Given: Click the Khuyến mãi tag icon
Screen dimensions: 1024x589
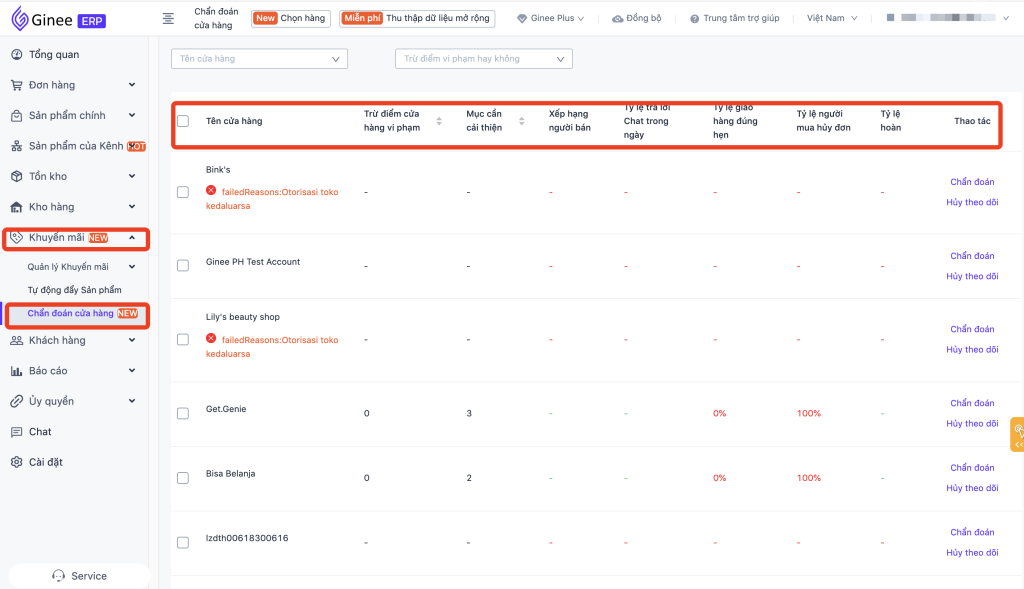Looking at the screenshot, I should pyautogui.click(x=16, y=238).
